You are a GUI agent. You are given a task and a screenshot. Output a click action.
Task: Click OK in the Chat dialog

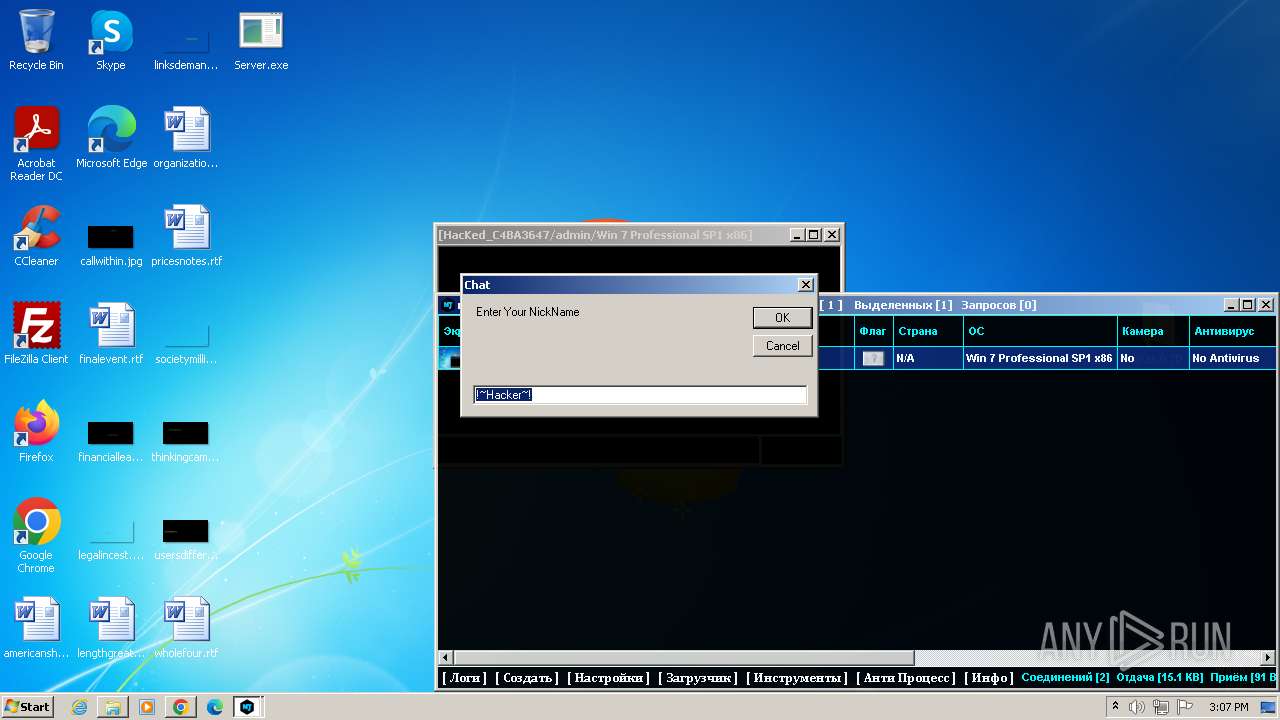(782, 317)
